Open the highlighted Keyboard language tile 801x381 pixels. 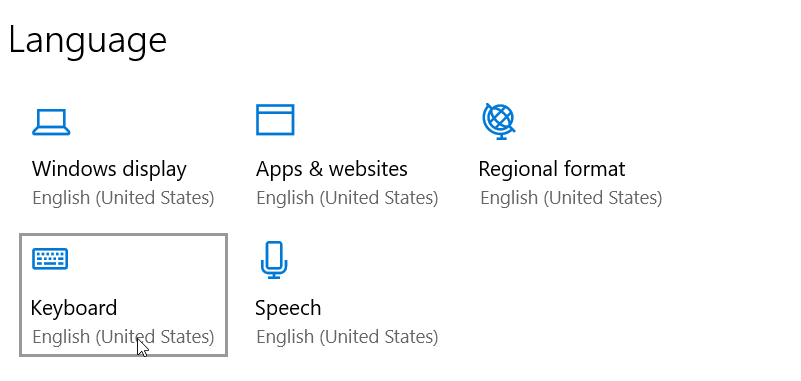[x=123, y=295]
